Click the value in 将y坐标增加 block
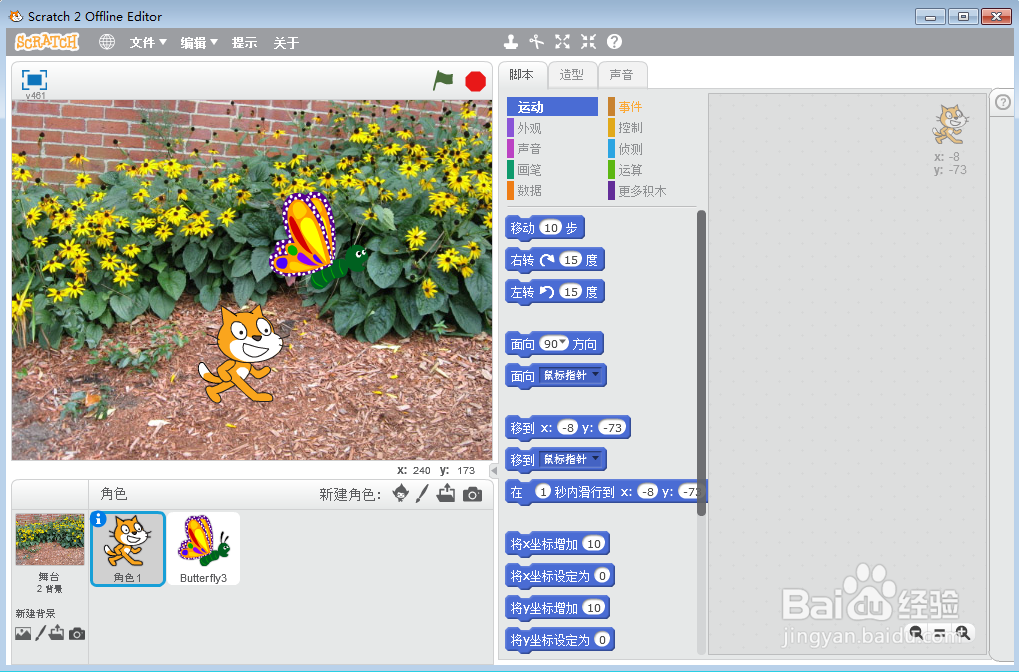 pyautogui.click(x=593, y=608)
